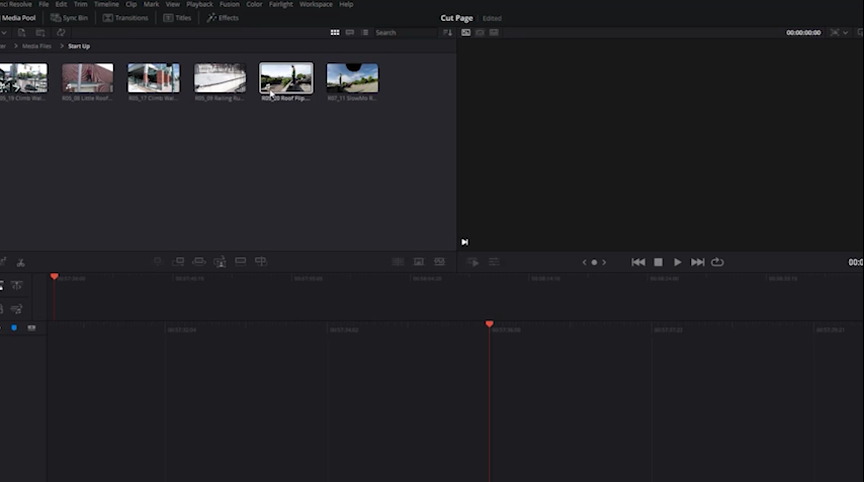Switch media pool to list view
864x482 pixels.
point(363,33)
